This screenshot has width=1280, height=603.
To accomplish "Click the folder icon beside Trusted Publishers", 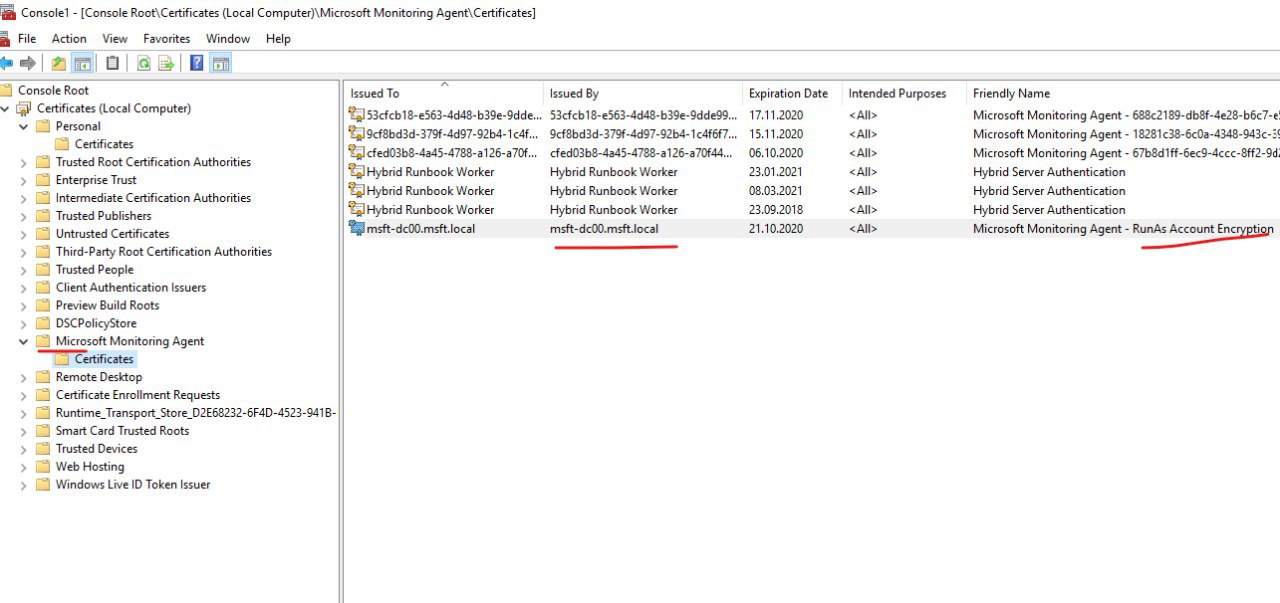I will click(x=43, y=216).
